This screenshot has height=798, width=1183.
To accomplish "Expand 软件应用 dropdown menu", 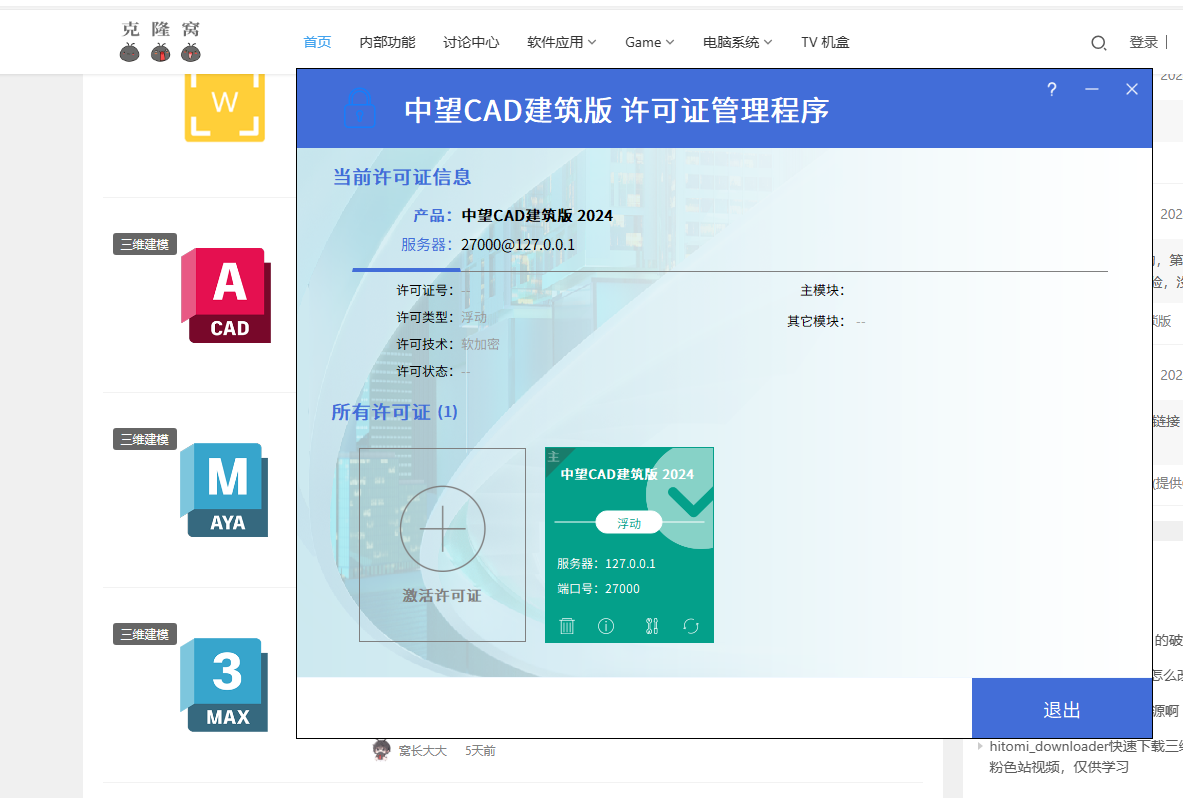I will click(561, 42).
